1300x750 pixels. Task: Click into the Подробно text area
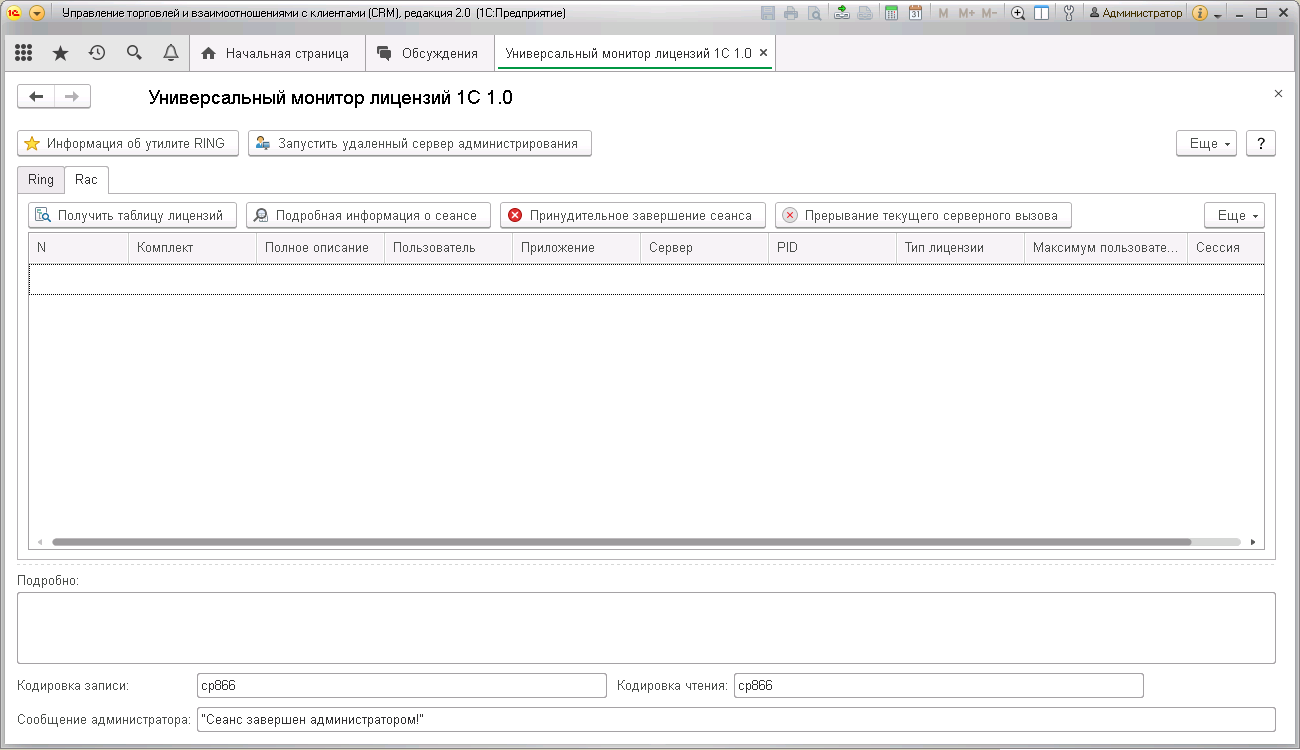pyautogui.click(x=646, y=628)
